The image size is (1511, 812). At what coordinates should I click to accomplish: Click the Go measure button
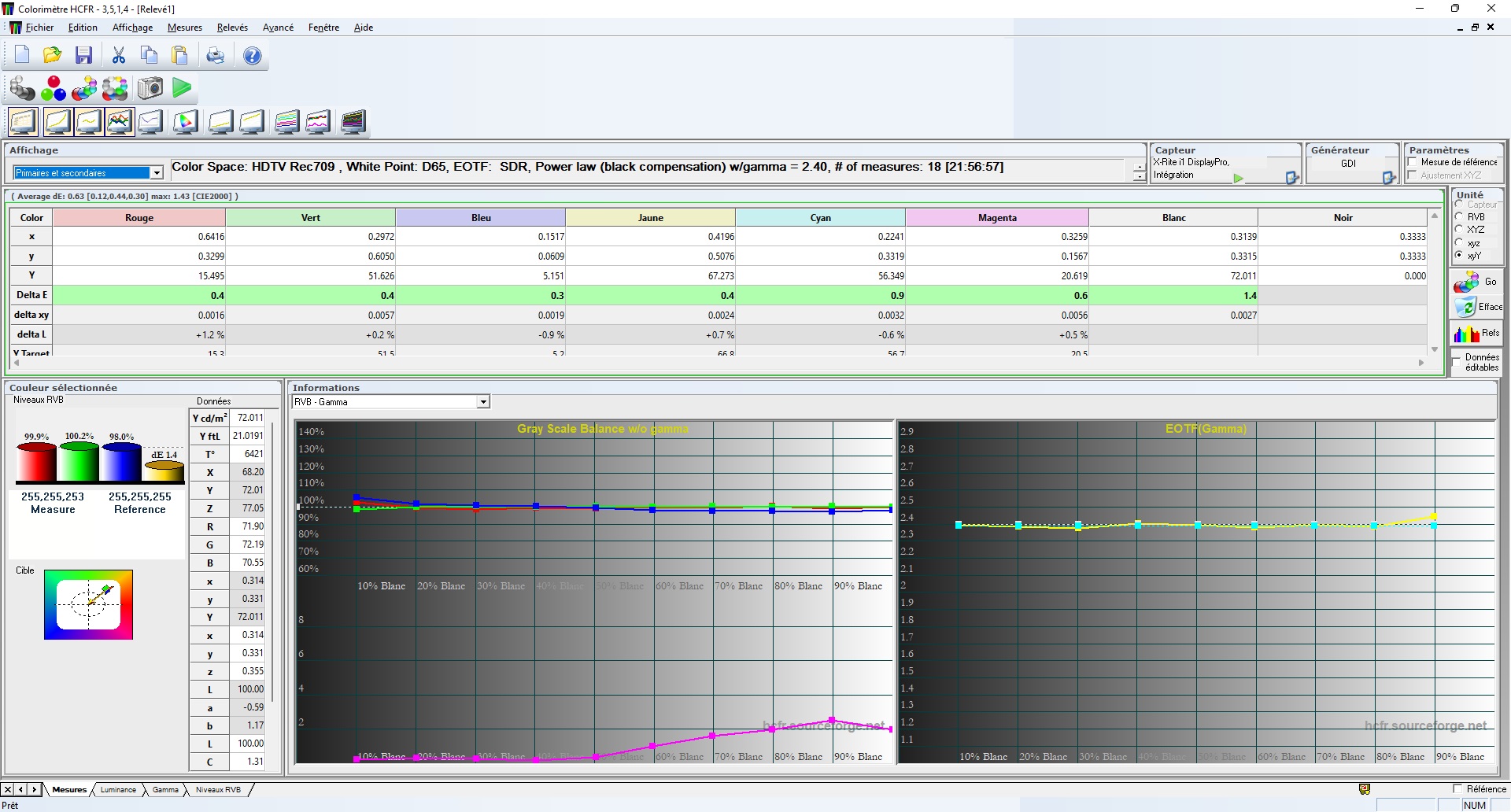pos(1476,282)
